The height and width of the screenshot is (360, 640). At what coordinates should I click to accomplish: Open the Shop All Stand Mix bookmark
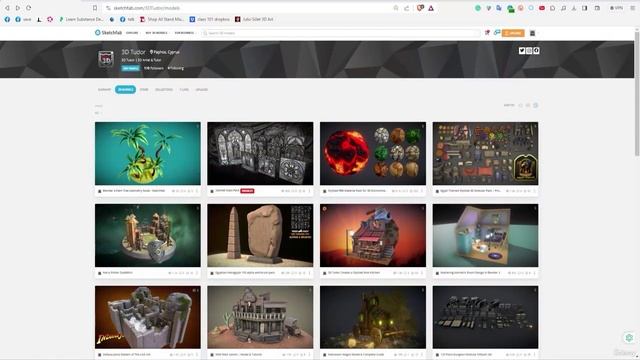coord(162,19)
